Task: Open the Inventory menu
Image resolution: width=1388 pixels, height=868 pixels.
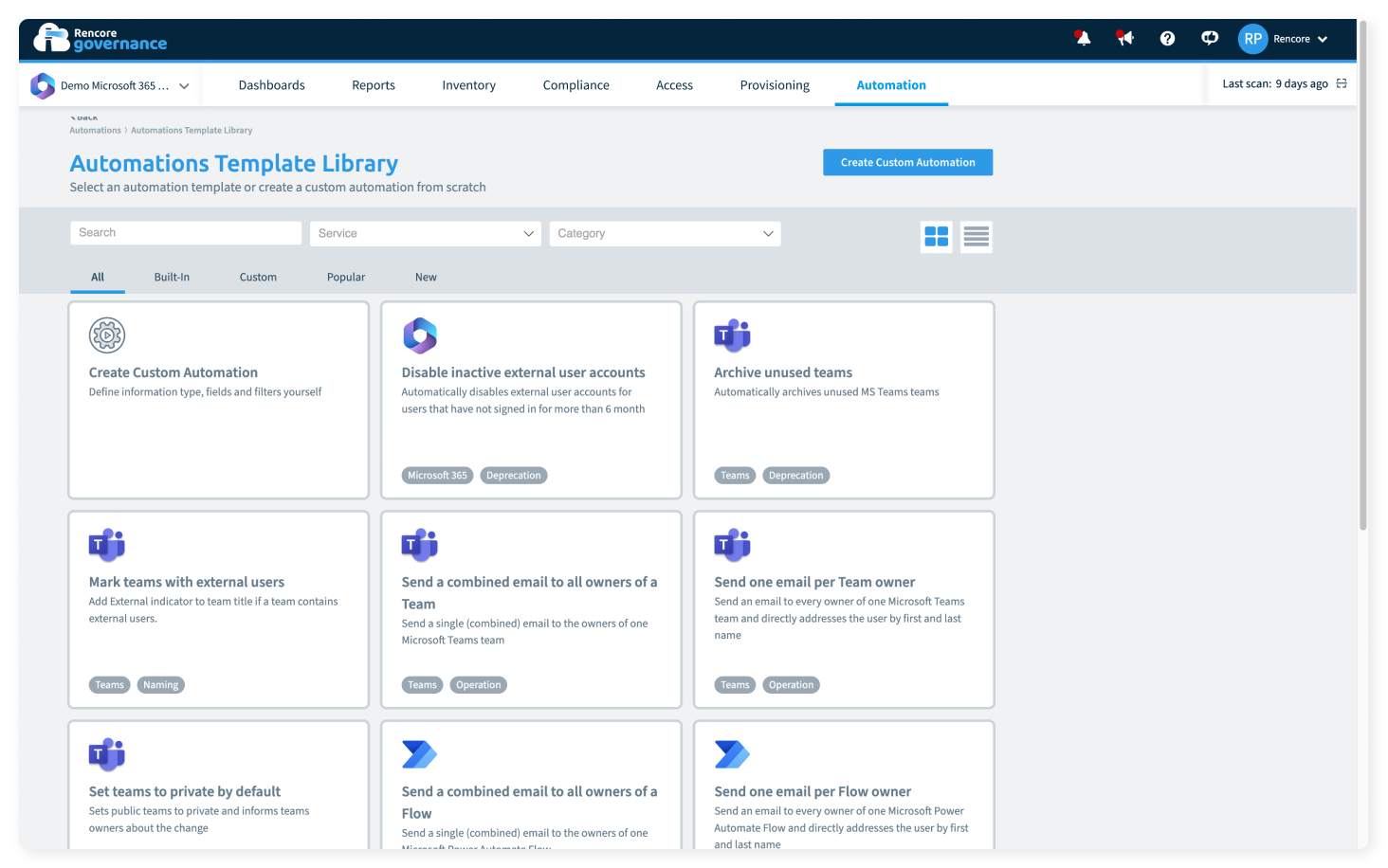Action: pyautogui.click(x=469, y=85)
